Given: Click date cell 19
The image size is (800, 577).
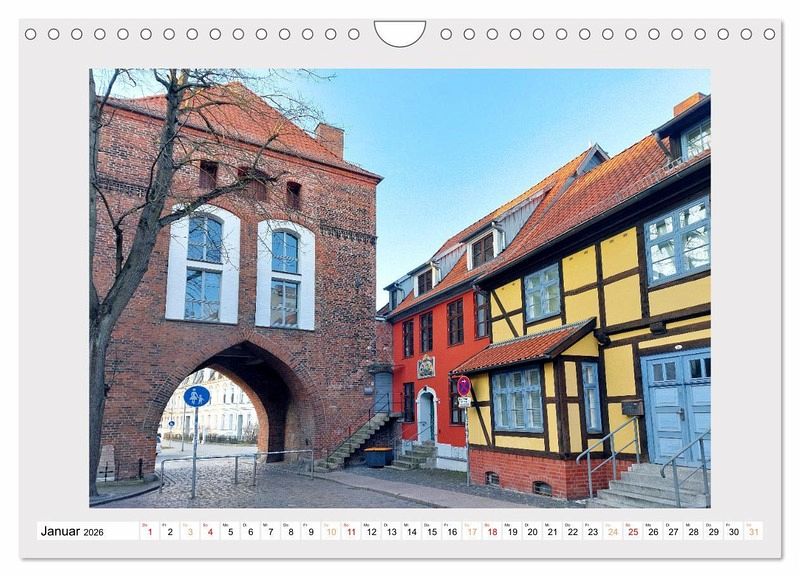Looking at the screenshot, I should [x=512, y=531].
